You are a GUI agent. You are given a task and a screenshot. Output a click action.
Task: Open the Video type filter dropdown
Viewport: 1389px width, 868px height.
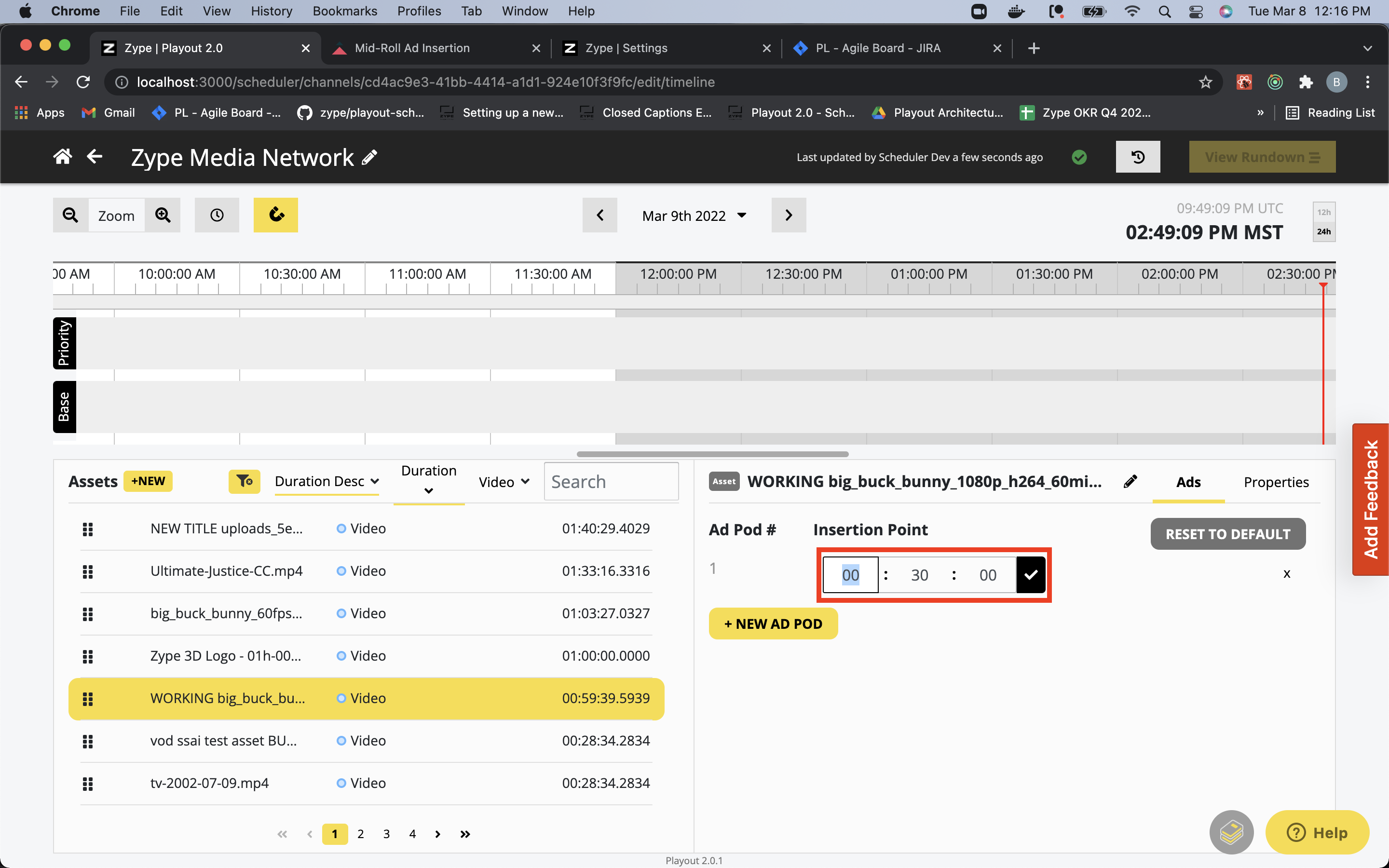[504, 482]
